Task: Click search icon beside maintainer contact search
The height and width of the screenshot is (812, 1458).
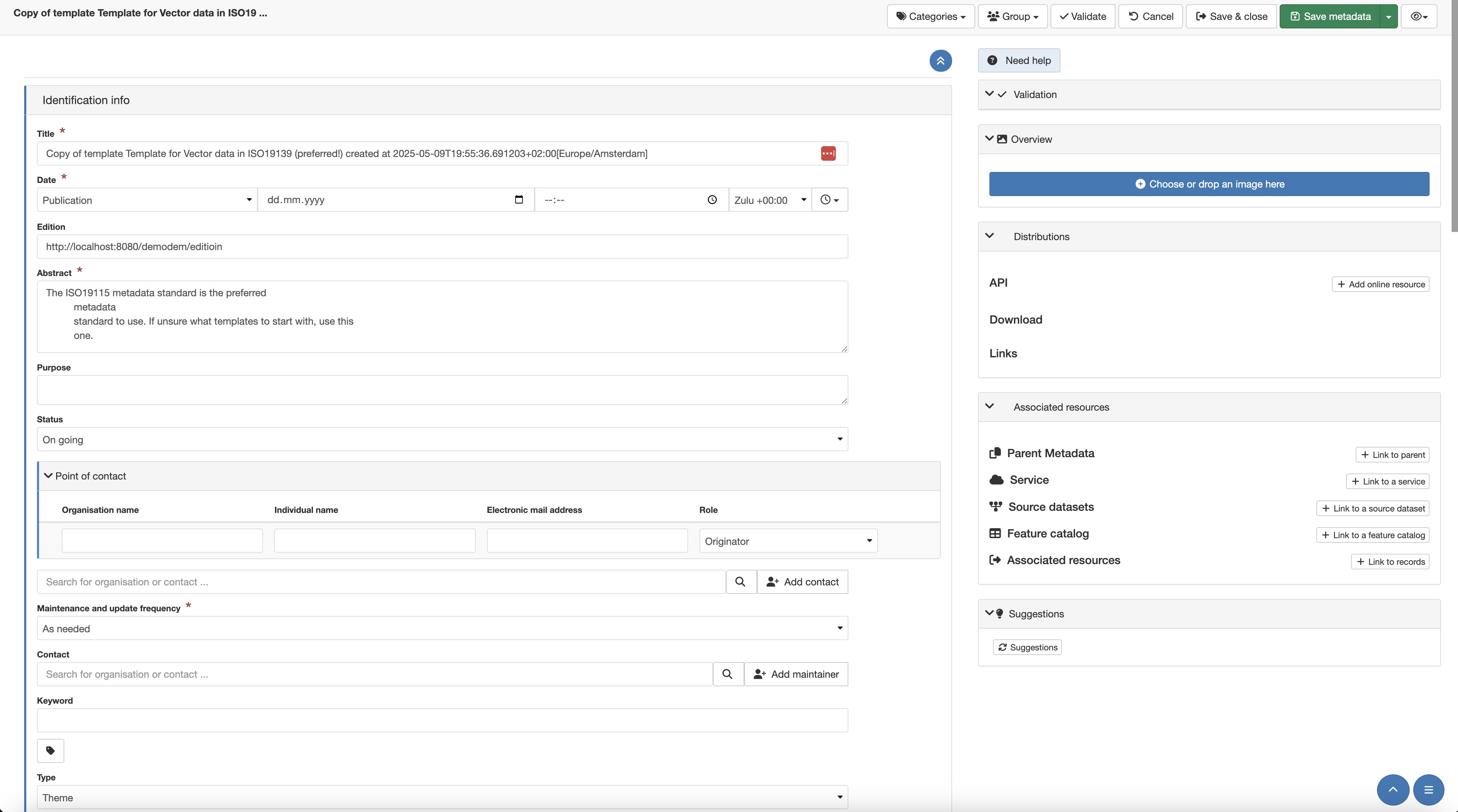Action: pyautogui.click(x=728, y=674)
